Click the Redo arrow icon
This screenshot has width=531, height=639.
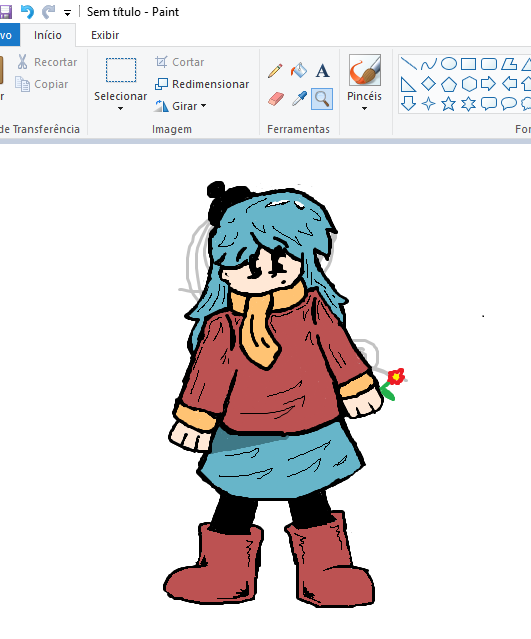tap(48, 12)
